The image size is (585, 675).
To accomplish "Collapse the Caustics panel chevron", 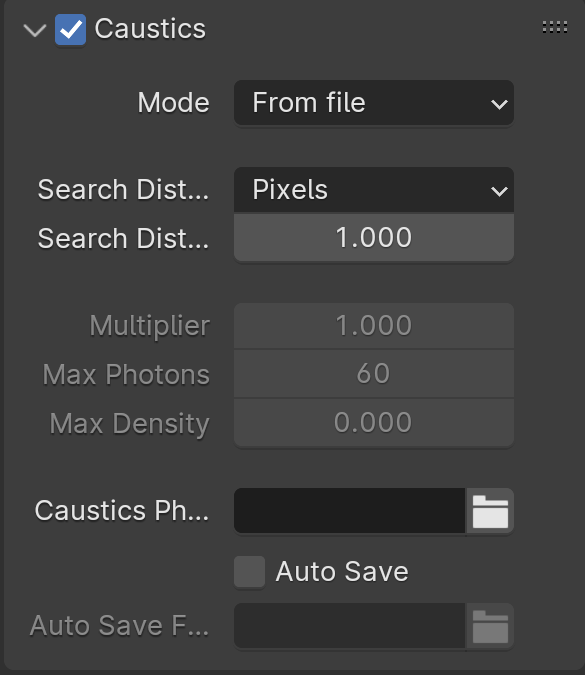I will [35, 30].
